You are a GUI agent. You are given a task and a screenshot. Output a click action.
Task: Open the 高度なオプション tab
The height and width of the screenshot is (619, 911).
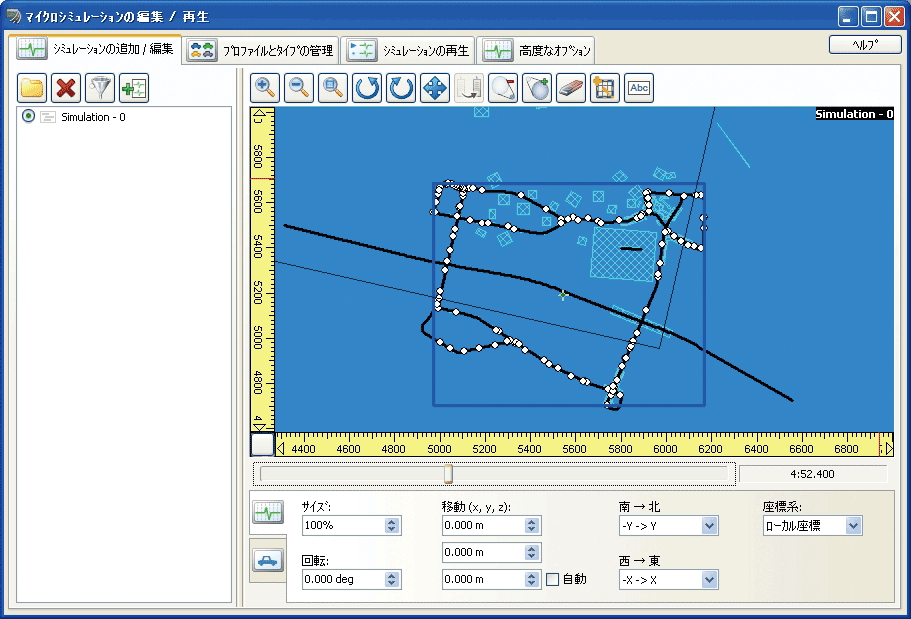click(537, 50)
